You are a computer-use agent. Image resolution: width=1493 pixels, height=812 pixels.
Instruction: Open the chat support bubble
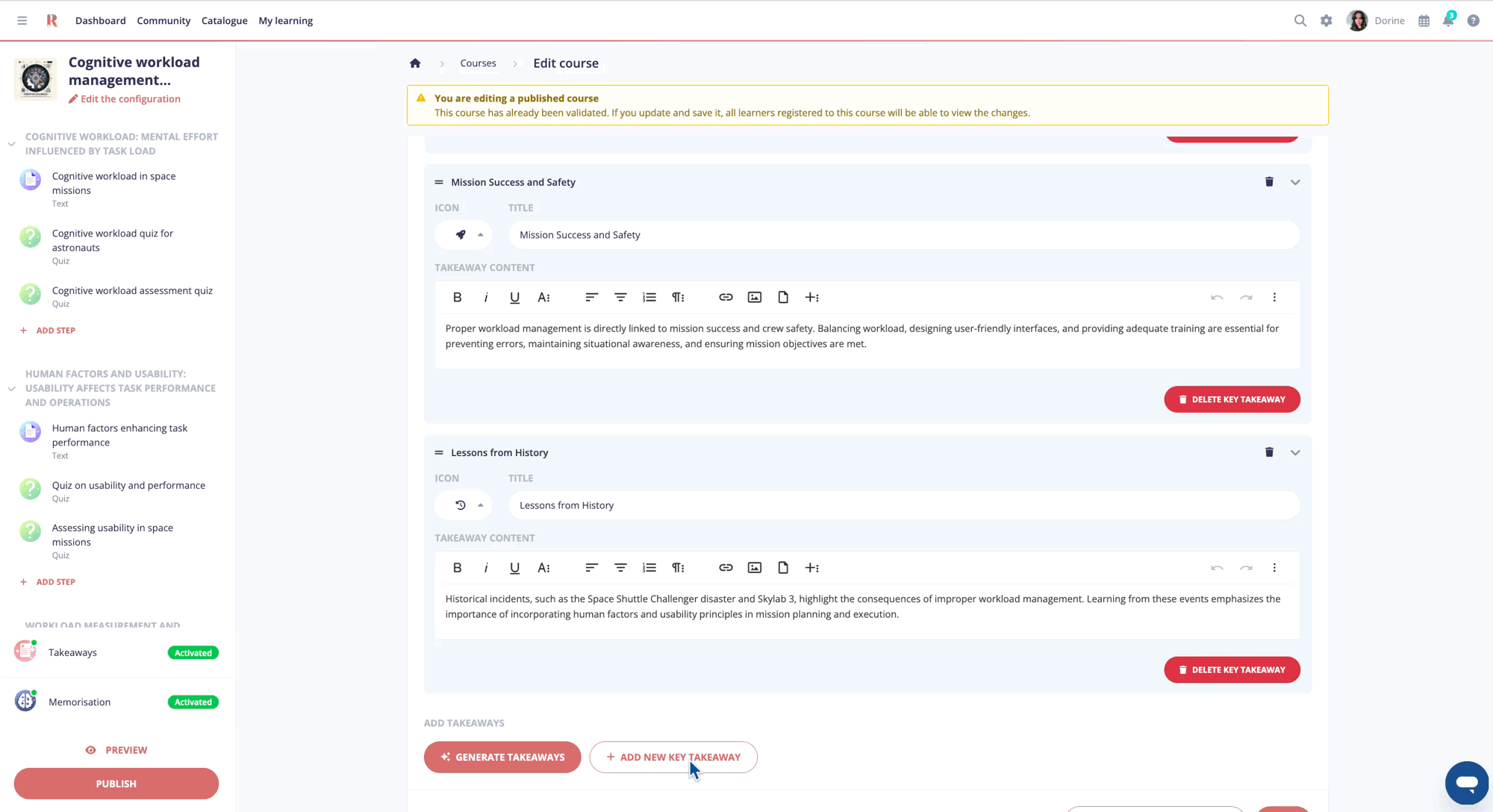click(x=1466, y=783)
